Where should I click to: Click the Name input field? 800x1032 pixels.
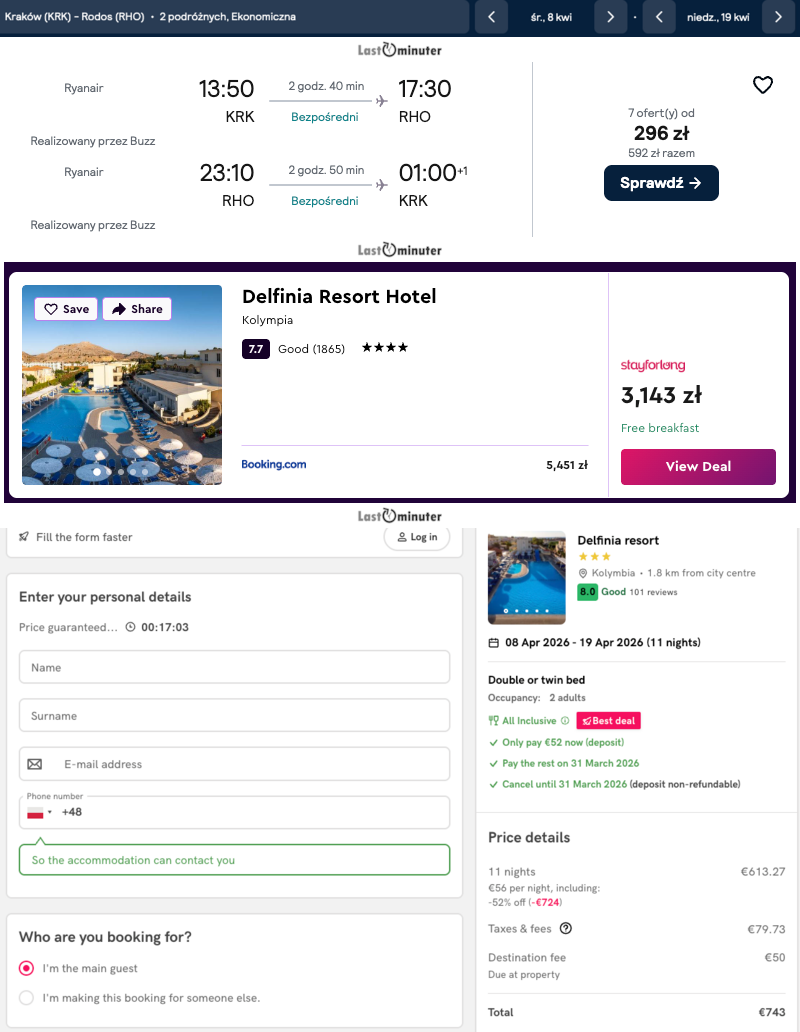point(234,667)
